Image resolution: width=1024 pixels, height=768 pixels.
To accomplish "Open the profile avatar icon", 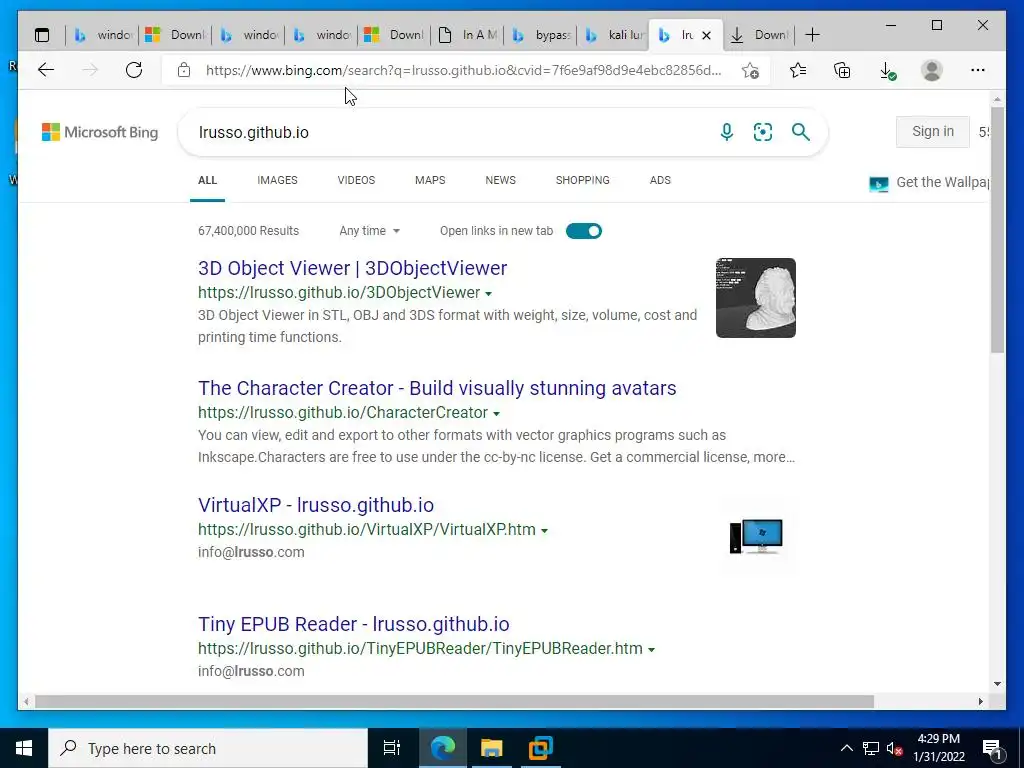I will (932, 70).
